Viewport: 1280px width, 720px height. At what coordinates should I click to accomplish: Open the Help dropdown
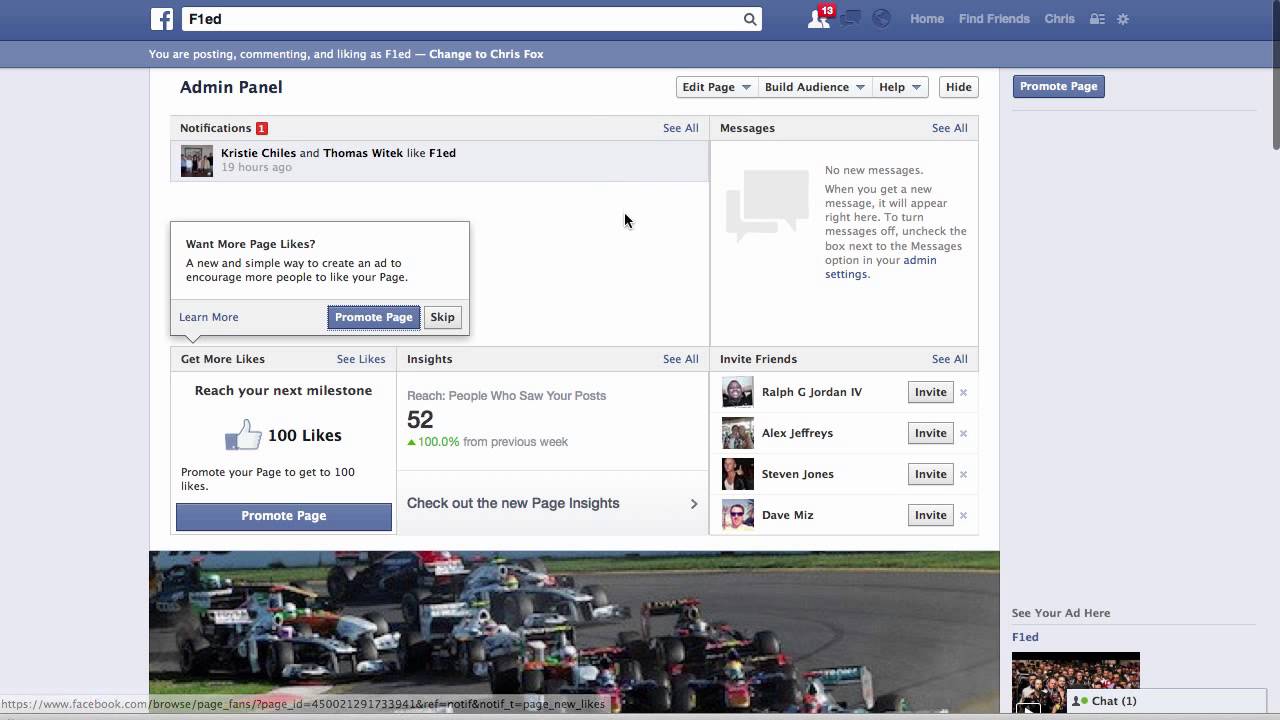[x=900, y=87]
